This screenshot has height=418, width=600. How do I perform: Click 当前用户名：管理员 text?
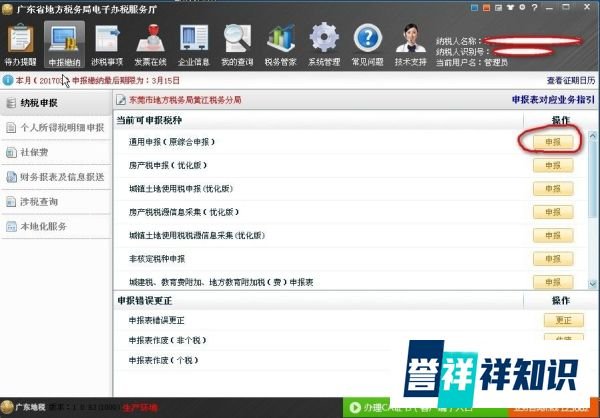pyautogui.click(x=472, y=62)
